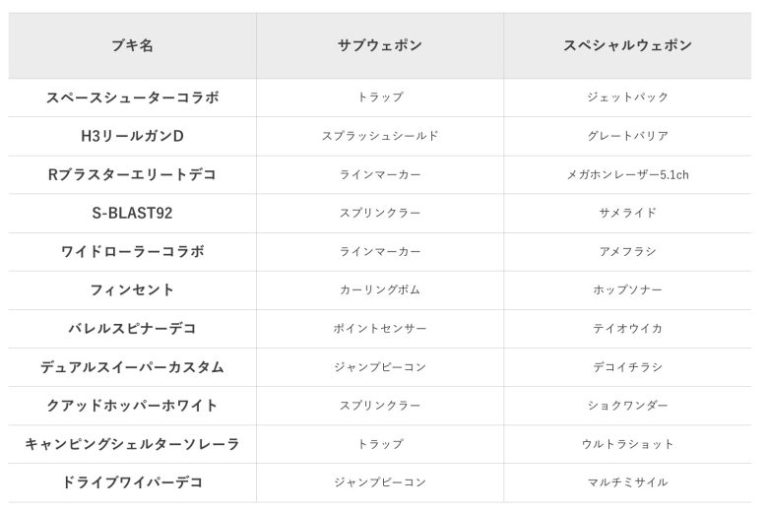Select the バレルスピナーデコ weapon name

point(132,329)
